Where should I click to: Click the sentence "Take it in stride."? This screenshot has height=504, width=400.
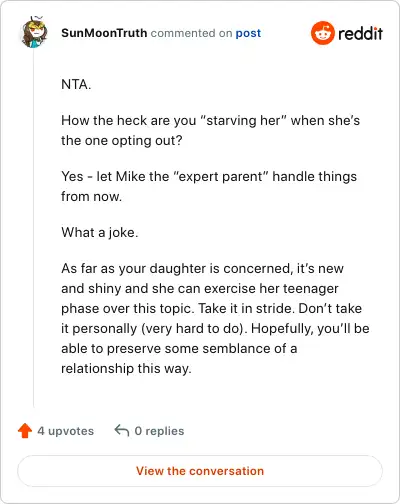[247, 308]
